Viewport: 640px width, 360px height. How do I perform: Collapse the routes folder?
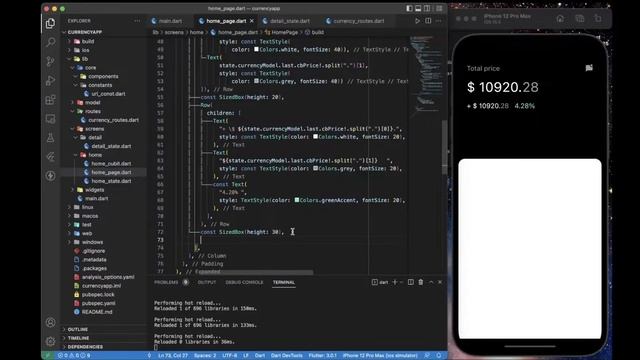point(93,111)
